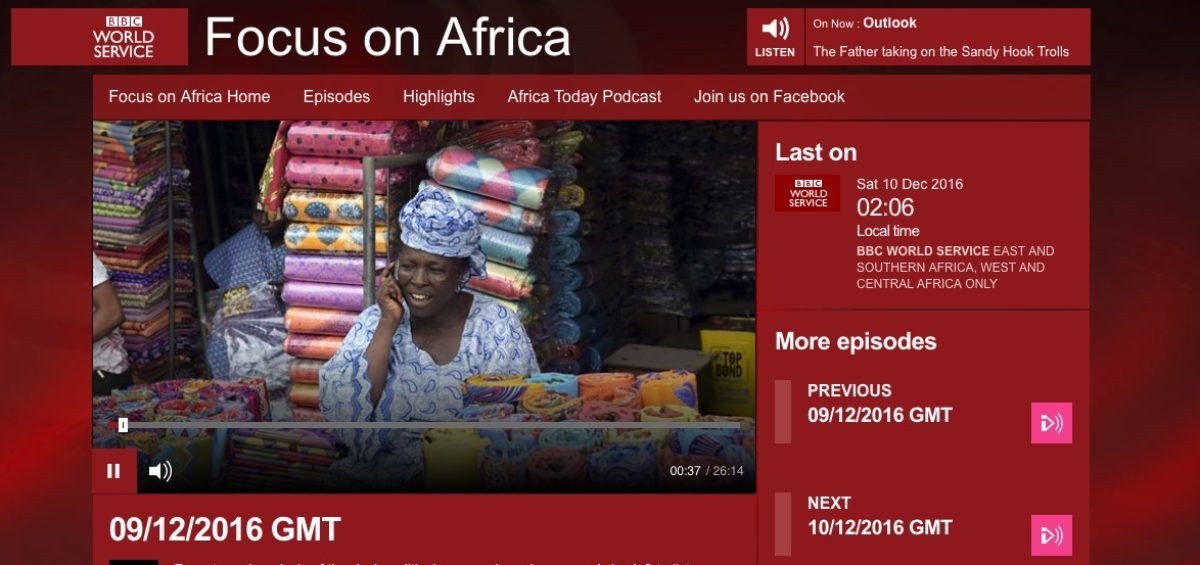Mute audio via the player speaker icon

(160, 471)
